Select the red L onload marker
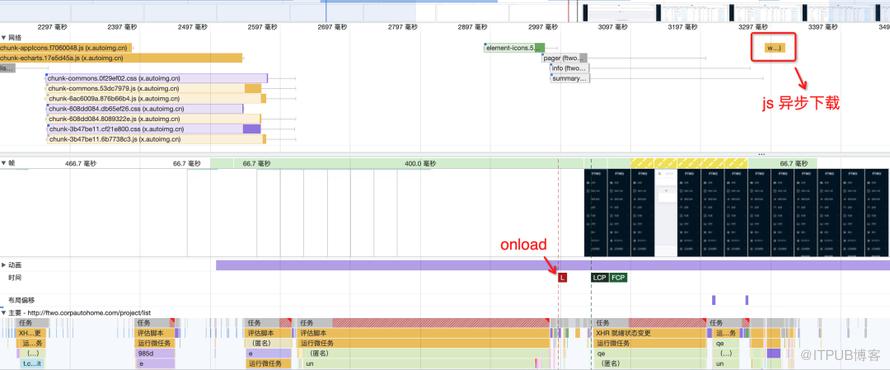The height and width of the screenshot is (370, 890). [562, 278]
